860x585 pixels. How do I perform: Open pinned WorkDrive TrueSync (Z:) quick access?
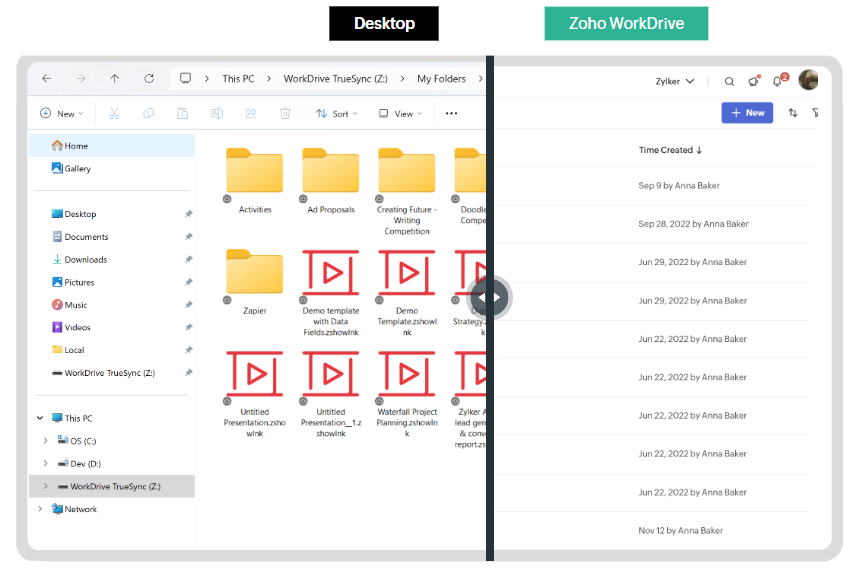tap(110, 373)
